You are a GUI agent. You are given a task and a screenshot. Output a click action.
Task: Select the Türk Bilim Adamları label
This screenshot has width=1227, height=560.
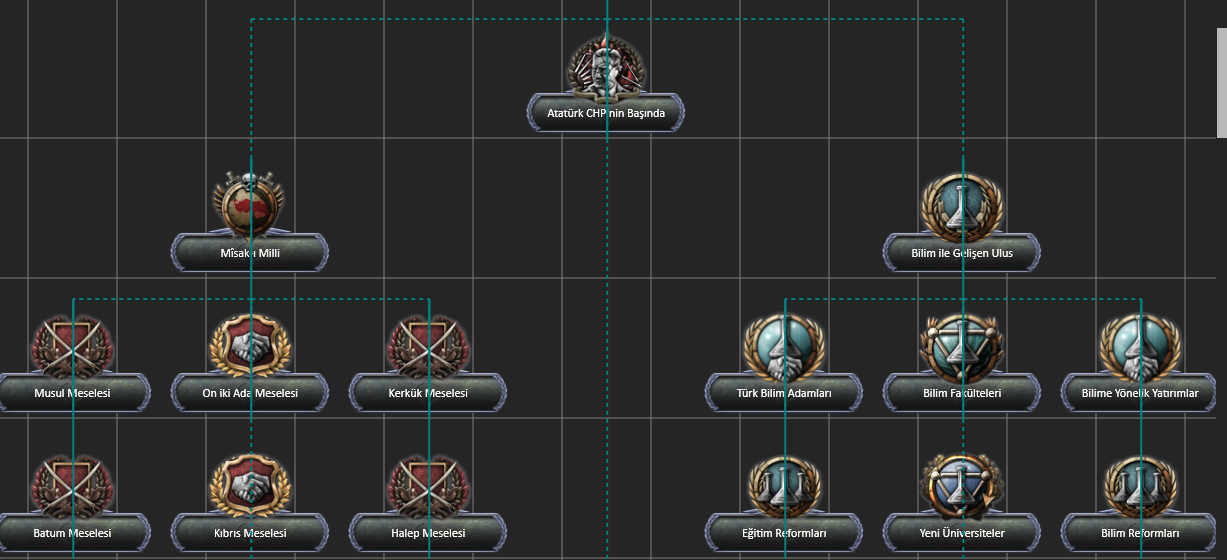click(x=784, y=393)
